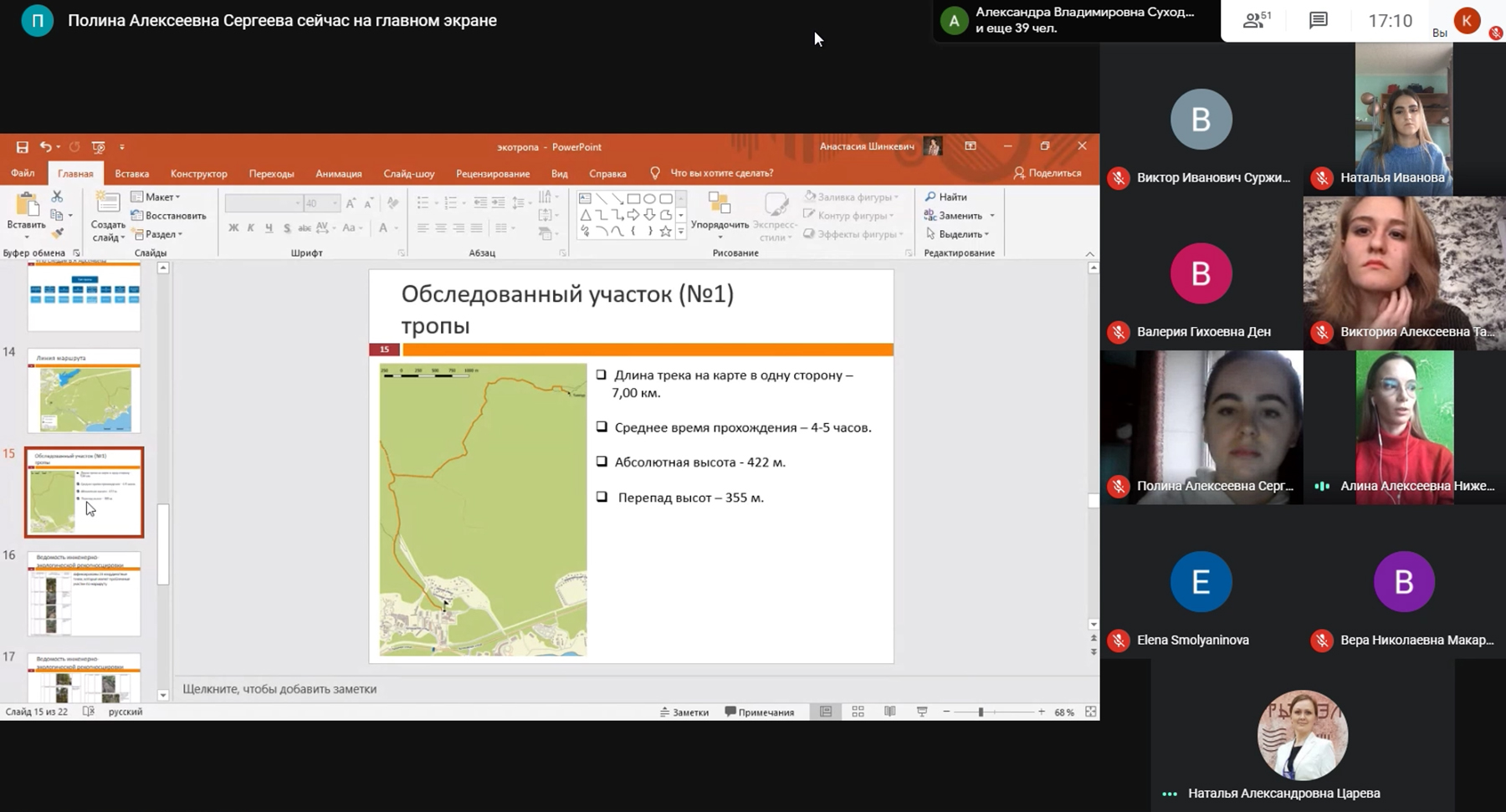
Task: Align text left in Абзац group
Action: (x=423, y=227)
